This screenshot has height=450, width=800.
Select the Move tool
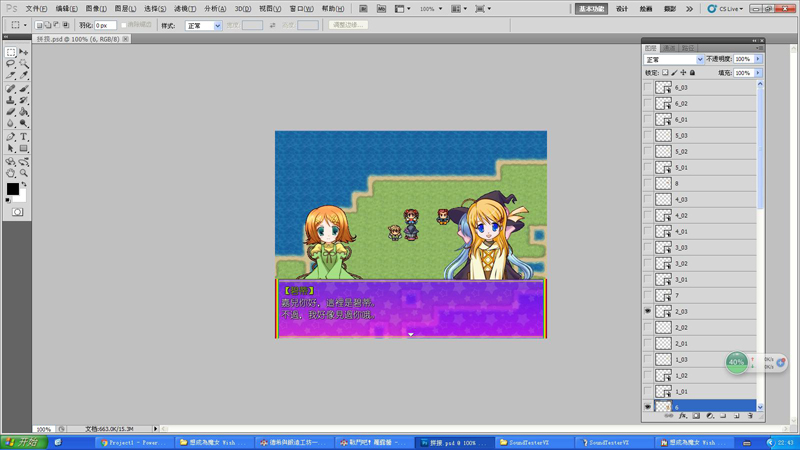click(x=23, y=52)
